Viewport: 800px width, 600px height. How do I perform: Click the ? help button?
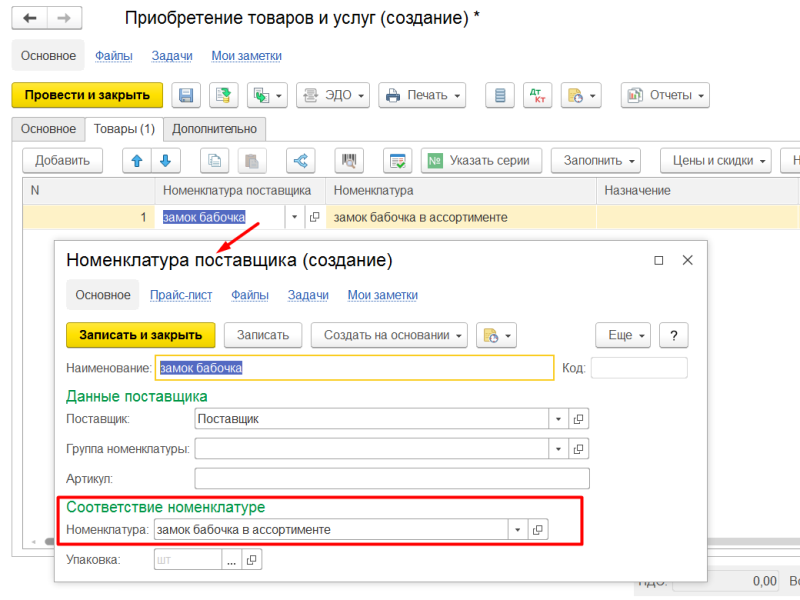coord(673,335)
